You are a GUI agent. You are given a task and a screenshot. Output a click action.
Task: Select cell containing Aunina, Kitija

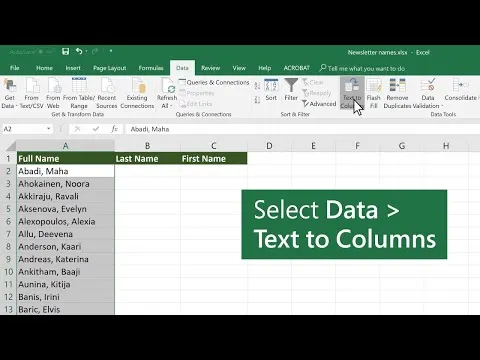[65, 284]
